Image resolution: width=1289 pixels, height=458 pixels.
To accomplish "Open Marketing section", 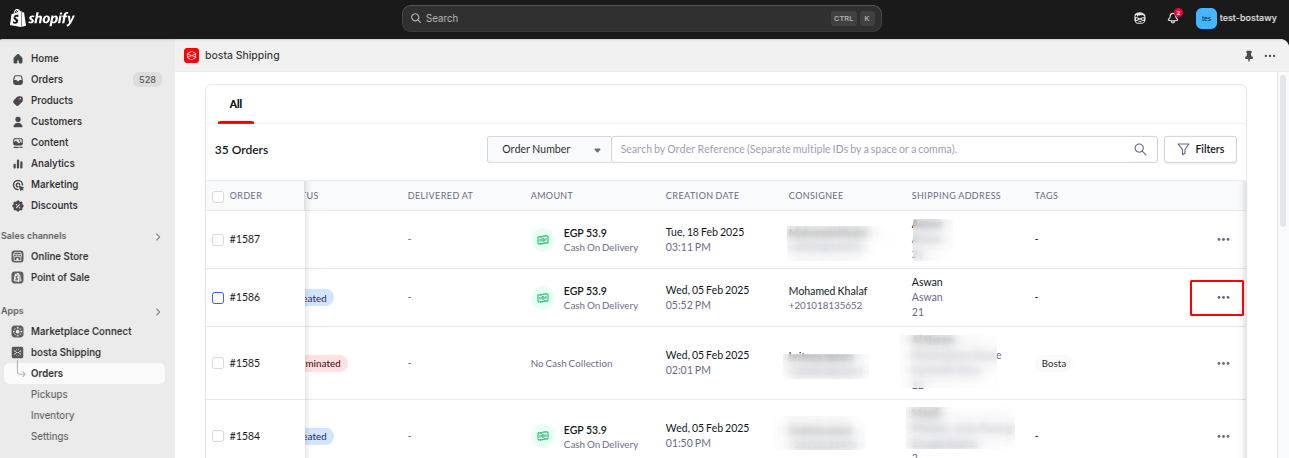I will click(x=54, y=184).
